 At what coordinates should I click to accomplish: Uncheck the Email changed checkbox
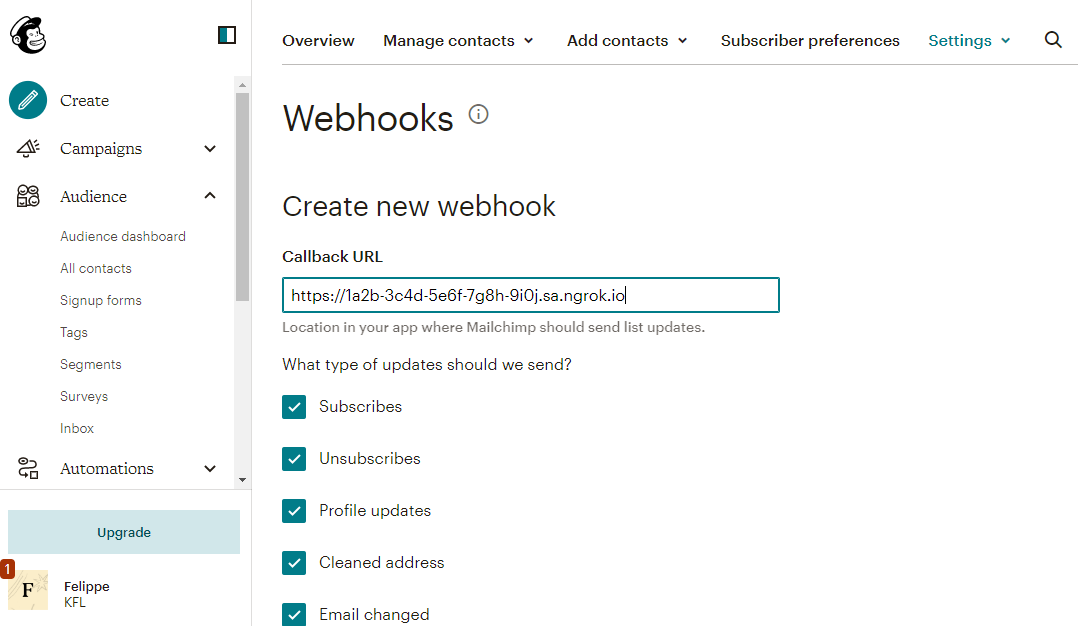(x=294, y=614)
